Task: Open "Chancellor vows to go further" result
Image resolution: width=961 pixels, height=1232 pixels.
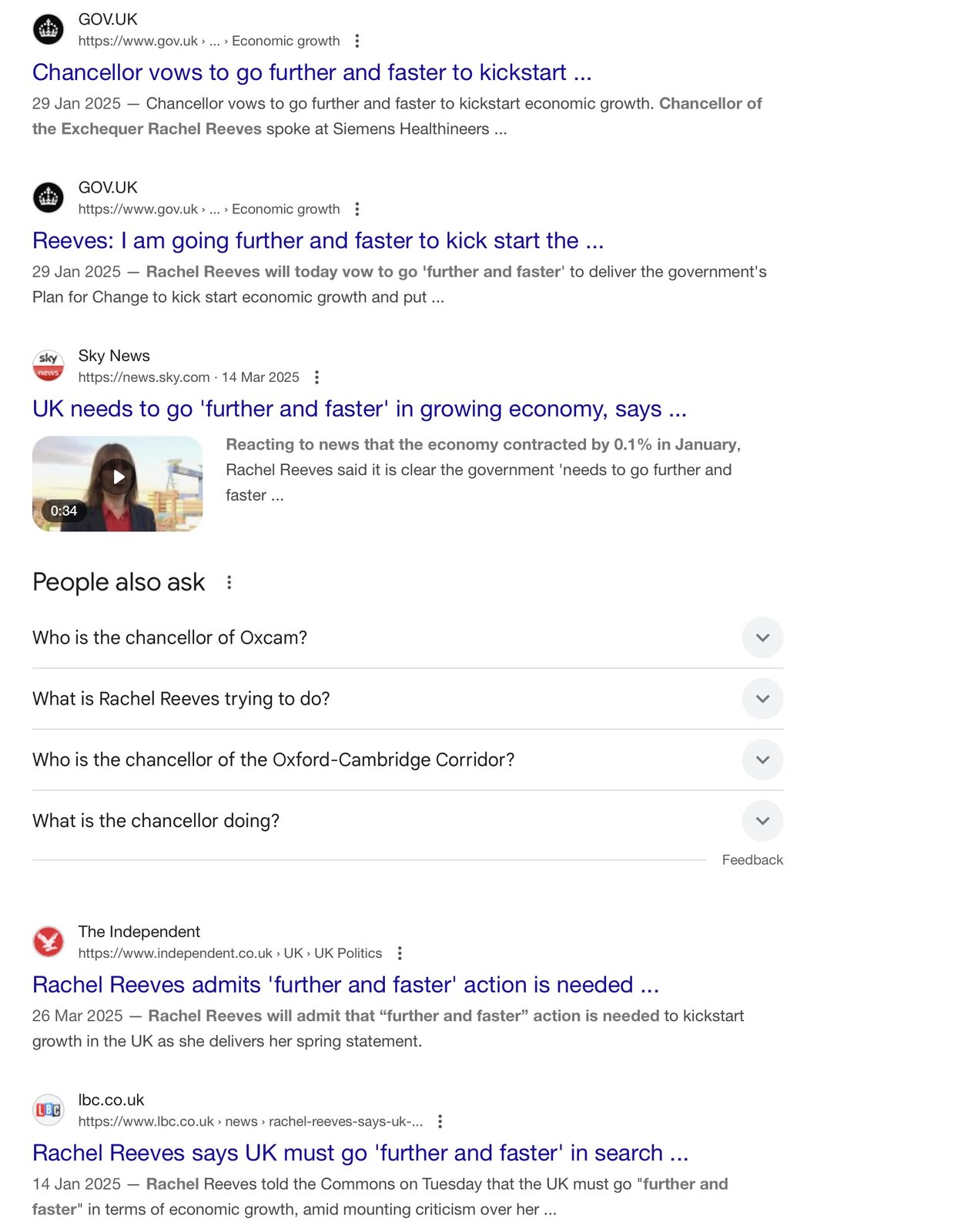Action: (312, 72)
